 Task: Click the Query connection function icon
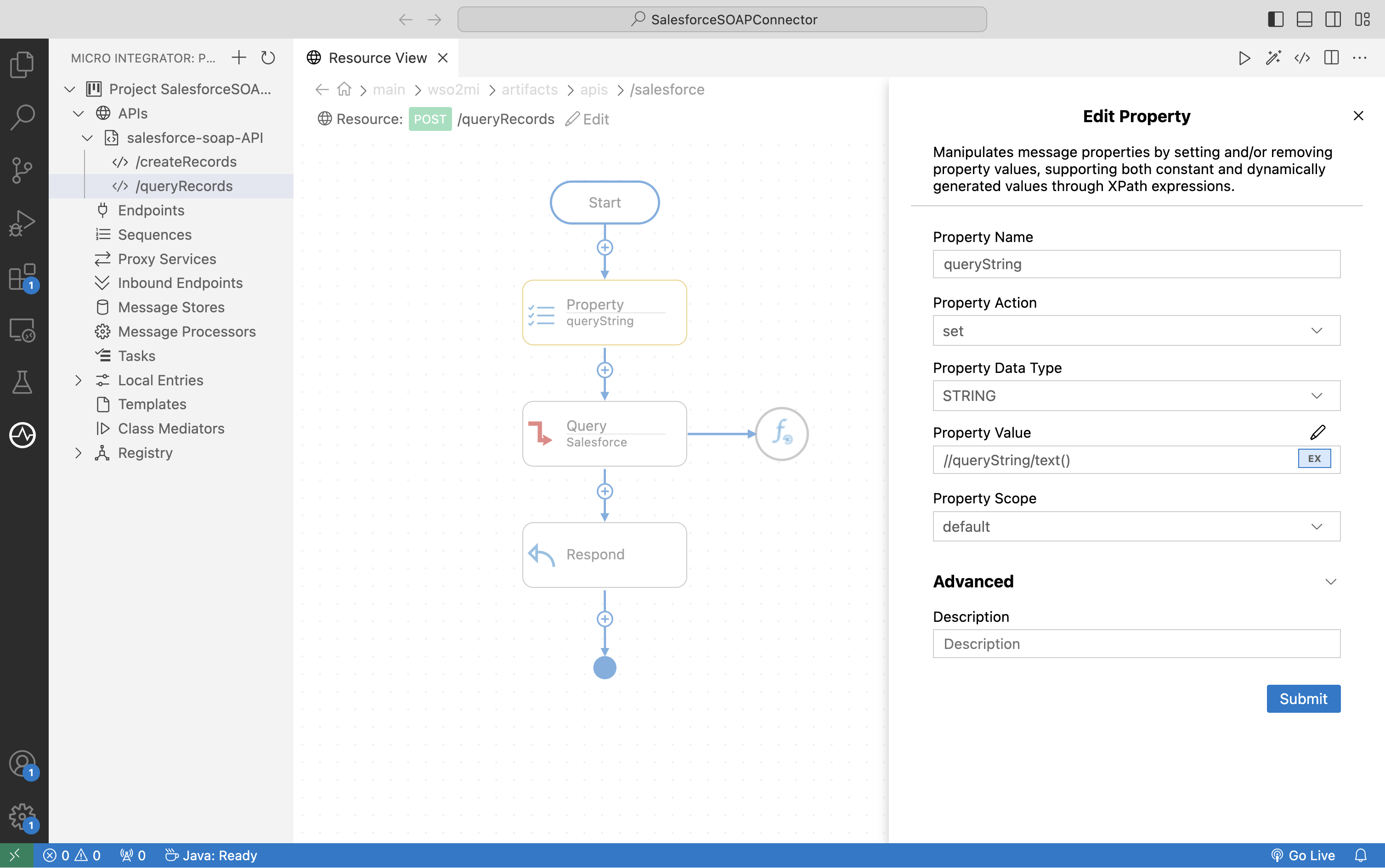coord(781,434)
